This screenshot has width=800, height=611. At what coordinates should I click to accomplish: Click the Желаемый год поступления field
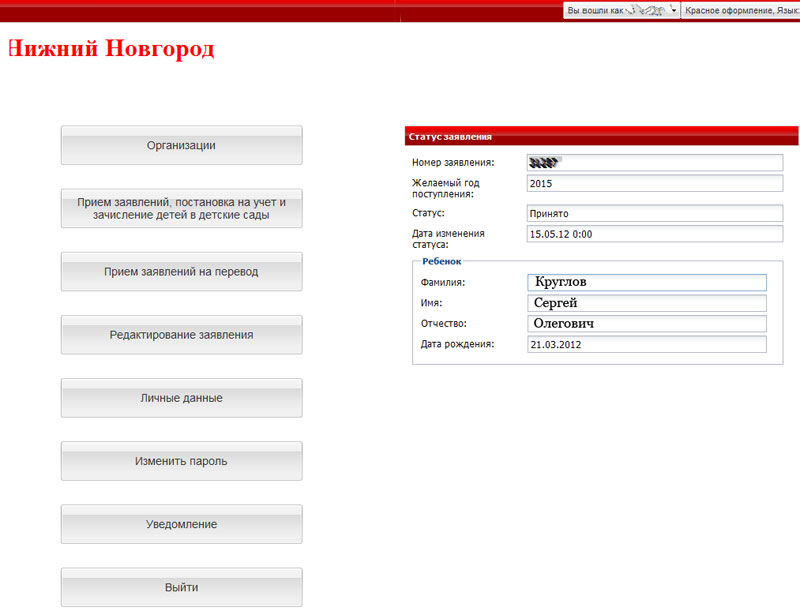[655, 184]
